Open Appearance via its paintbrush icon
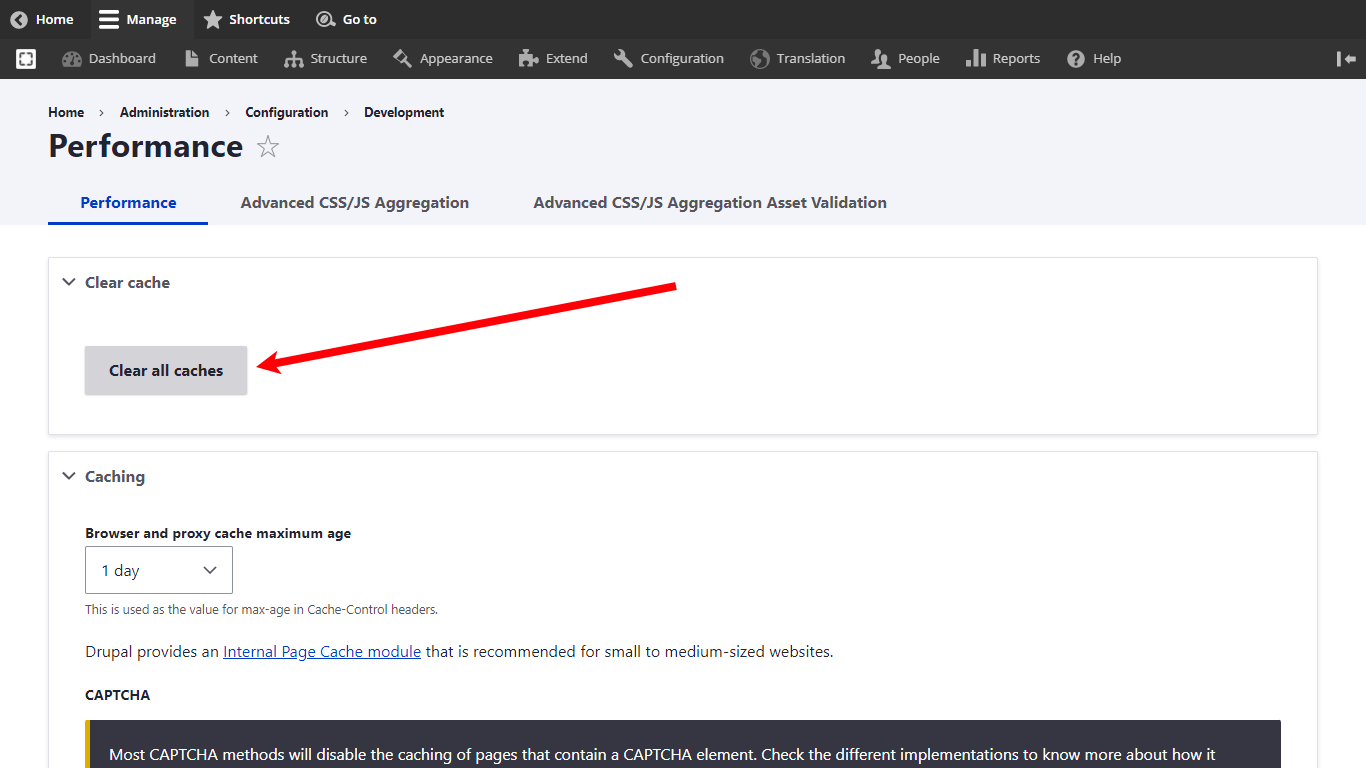Screen dimensions: 1366x768 pos(402,59)
